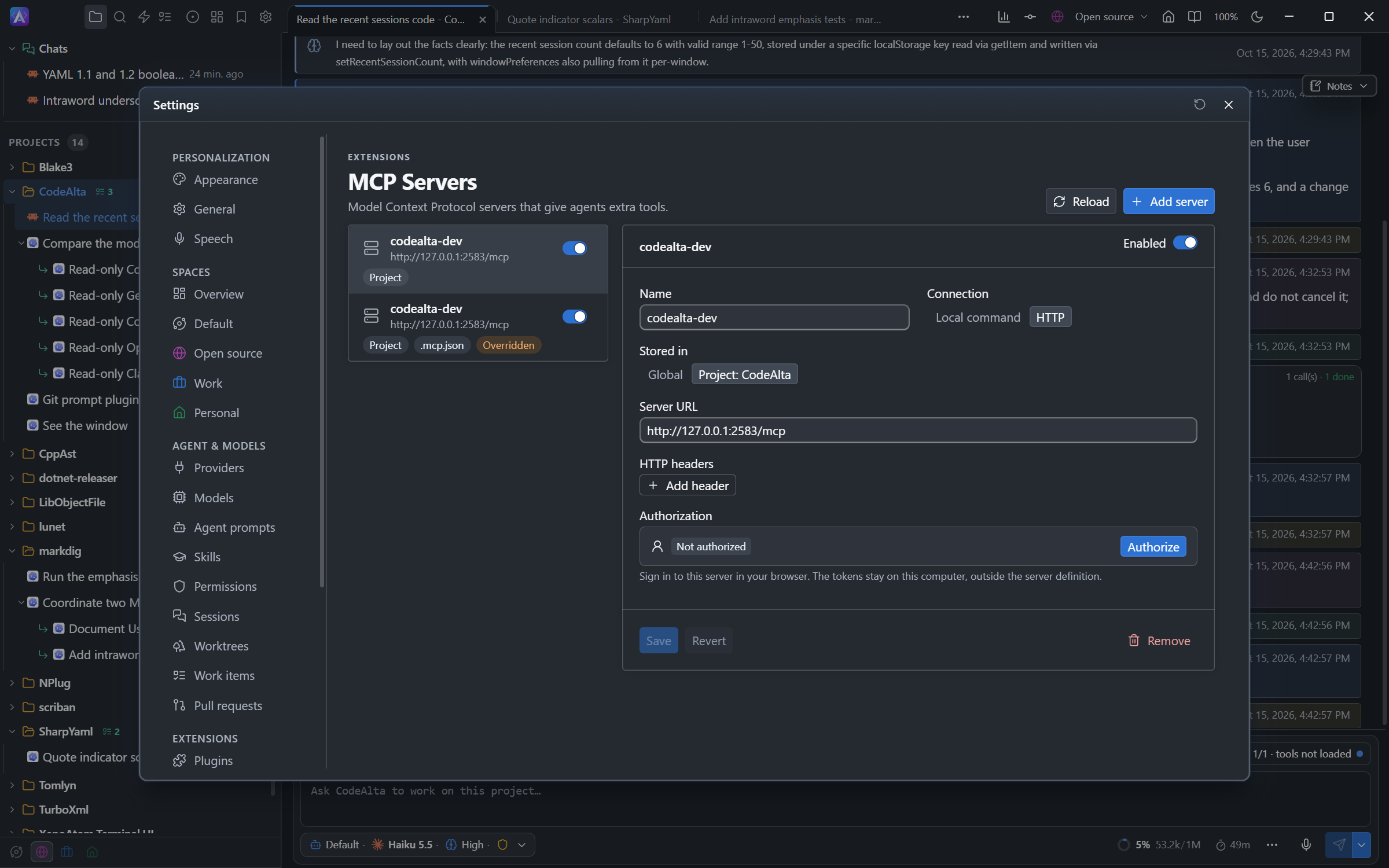Click the microphone icon in chat input
The width and height of the screenshot is (1389, 868).
(1306, 845)
